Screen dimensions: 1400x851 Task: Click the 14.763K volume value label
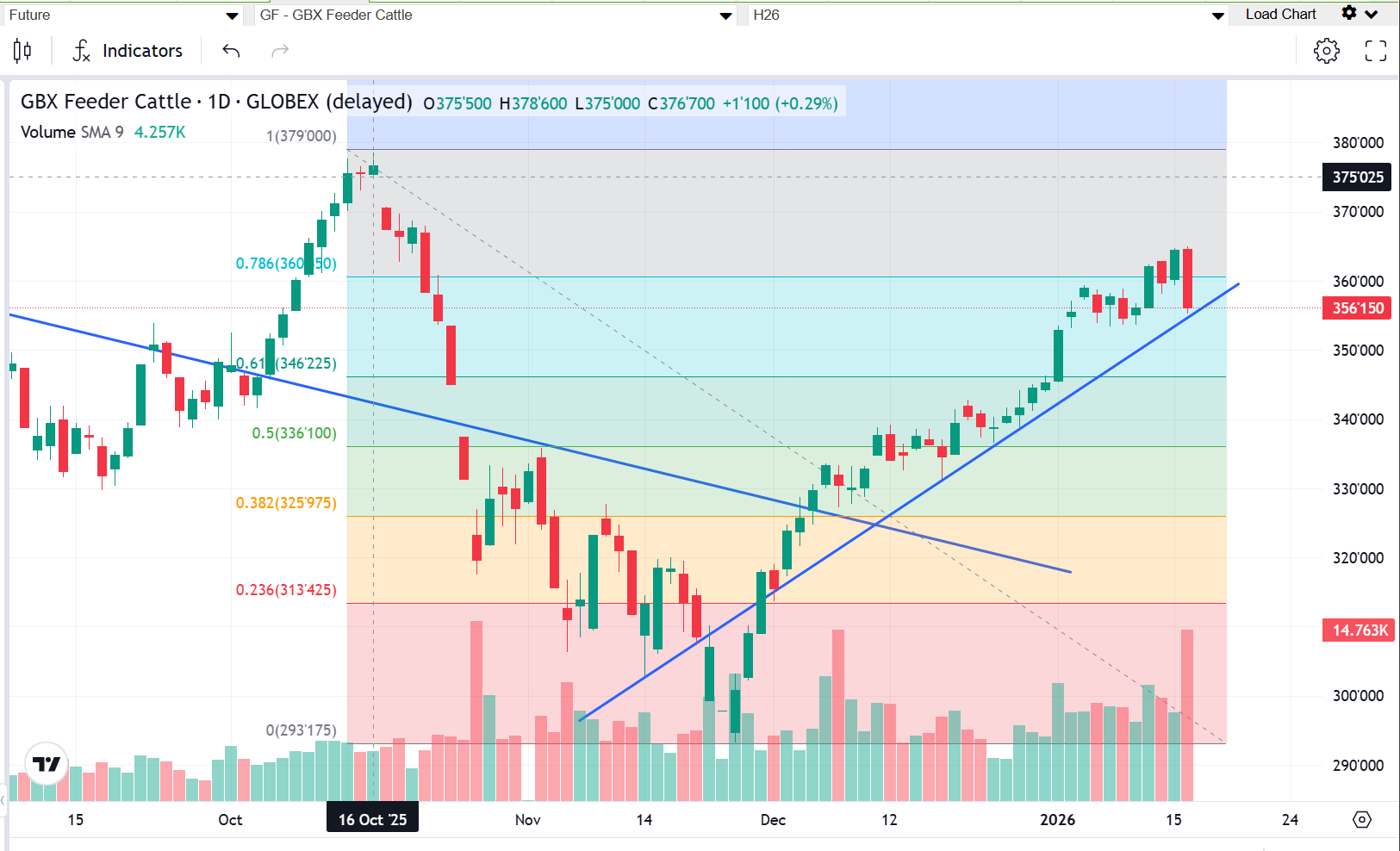[1359, 630]
